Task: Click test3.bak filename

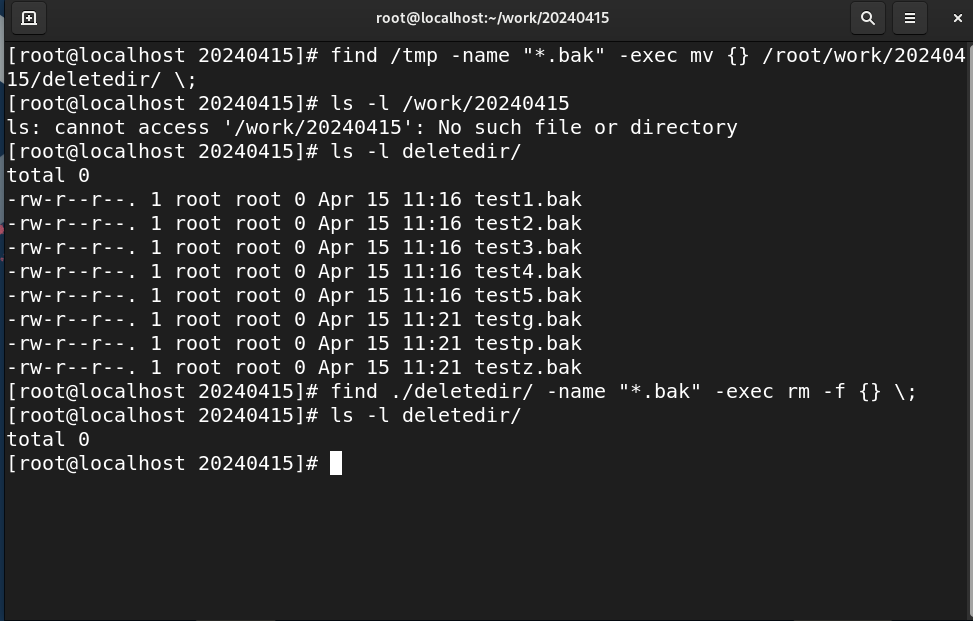Action: (528, 248)
